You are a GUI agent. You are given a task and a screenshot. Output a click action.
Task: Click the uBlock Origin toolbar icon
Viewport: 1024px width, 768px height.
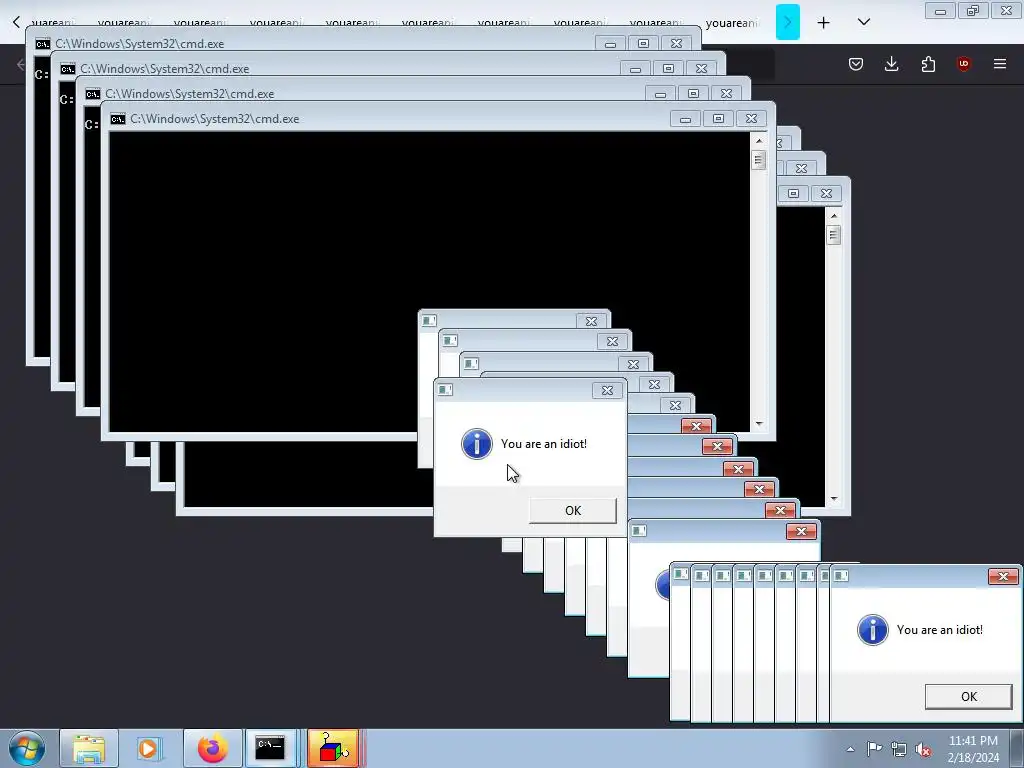pos(964,64)
